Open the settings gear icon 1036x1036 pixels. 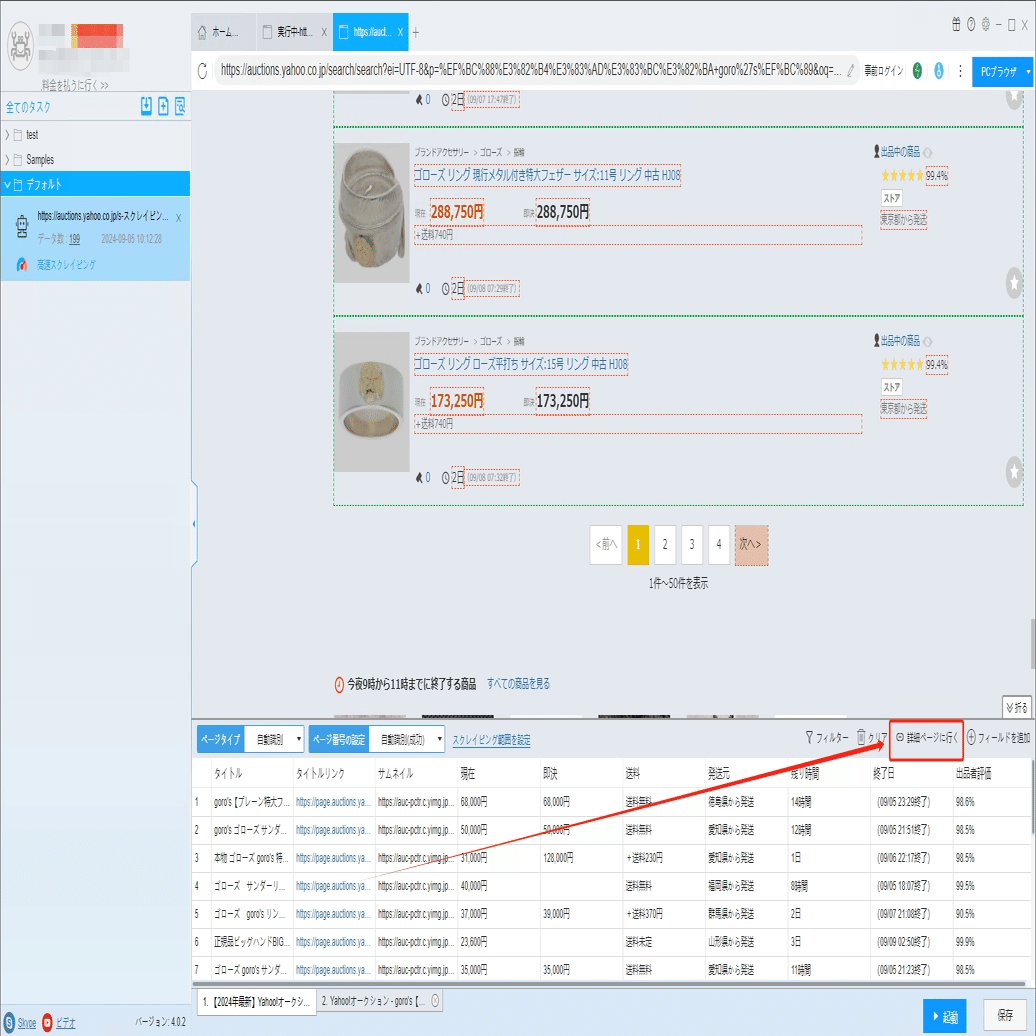[986, 24]
